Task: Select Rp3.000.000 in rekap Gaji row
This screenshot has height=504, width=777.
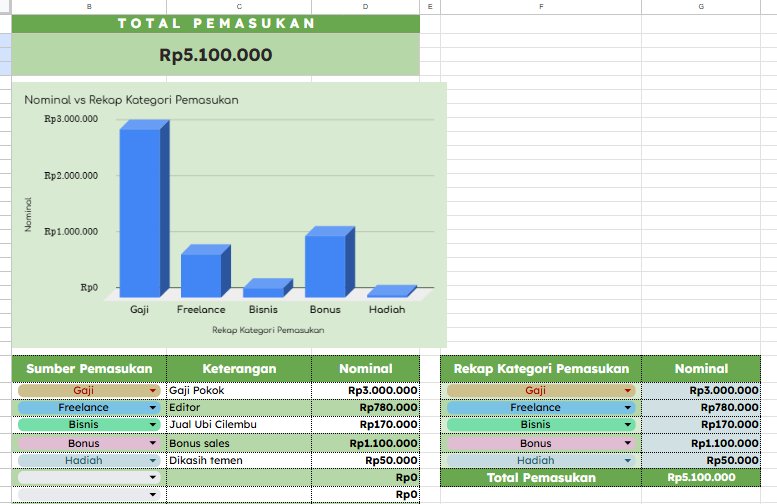Action: point(701,391)
